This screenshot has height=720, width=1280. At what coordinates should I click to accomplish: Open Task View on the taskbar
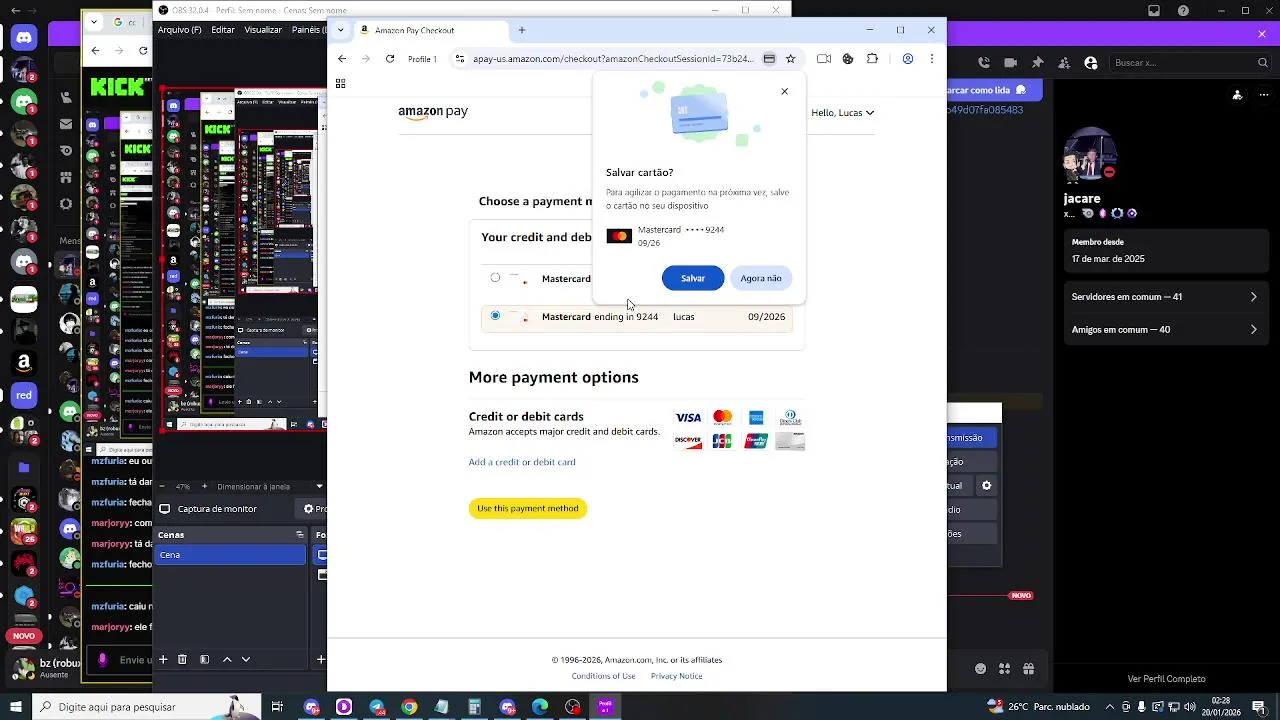tap(277, 707)
